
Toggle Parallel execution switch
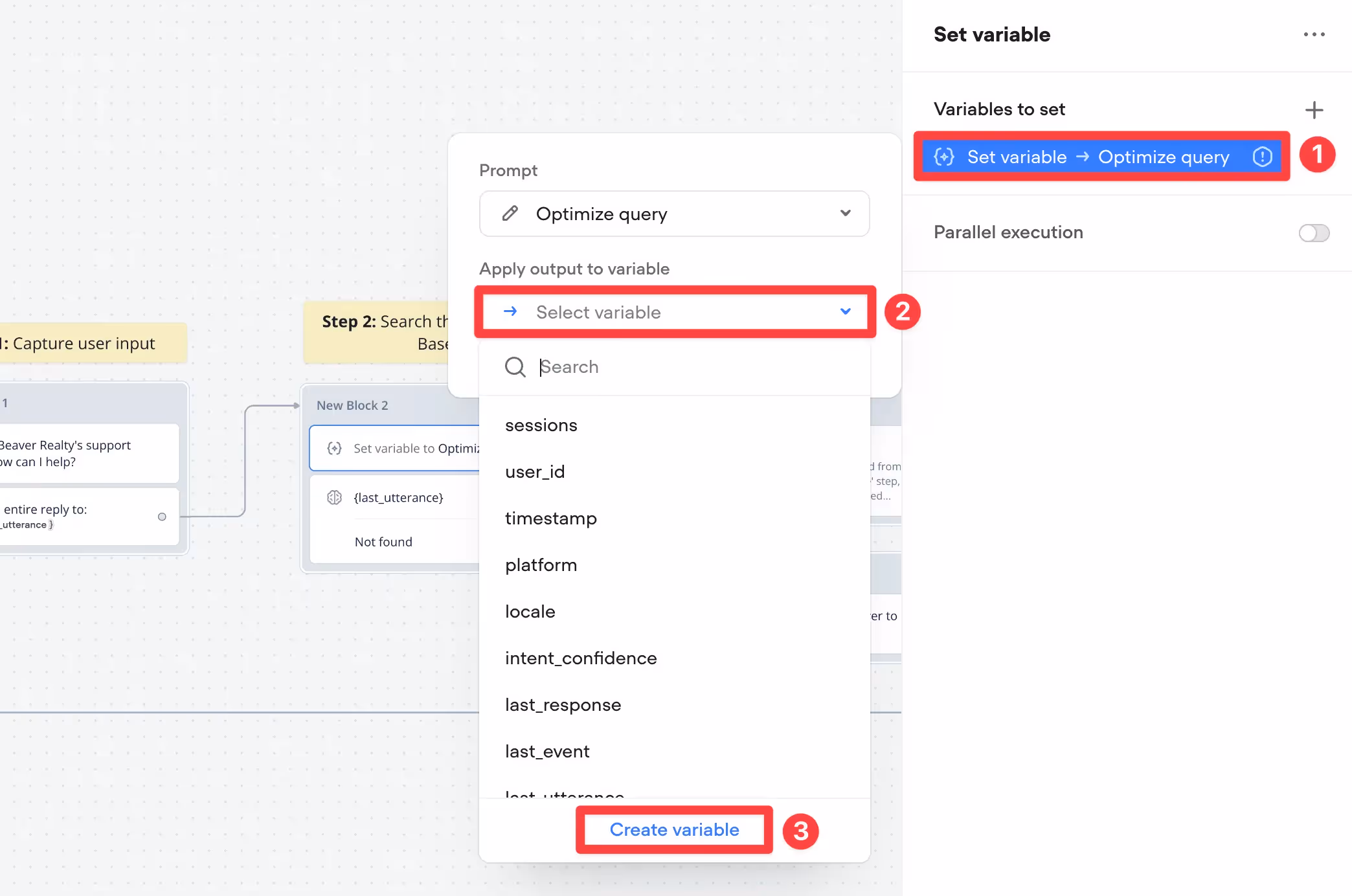coord(1314,232)
